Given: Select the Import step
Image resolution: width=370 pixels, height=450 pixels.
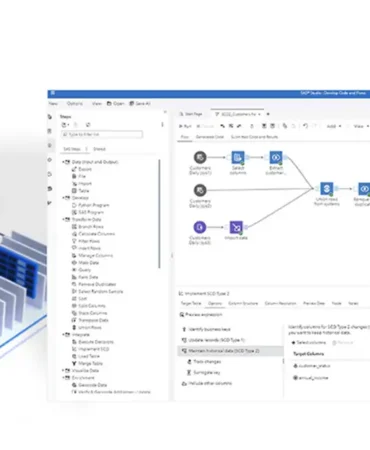Looking at the screenshot, I should pyautogui.click(x=82, y=184).
